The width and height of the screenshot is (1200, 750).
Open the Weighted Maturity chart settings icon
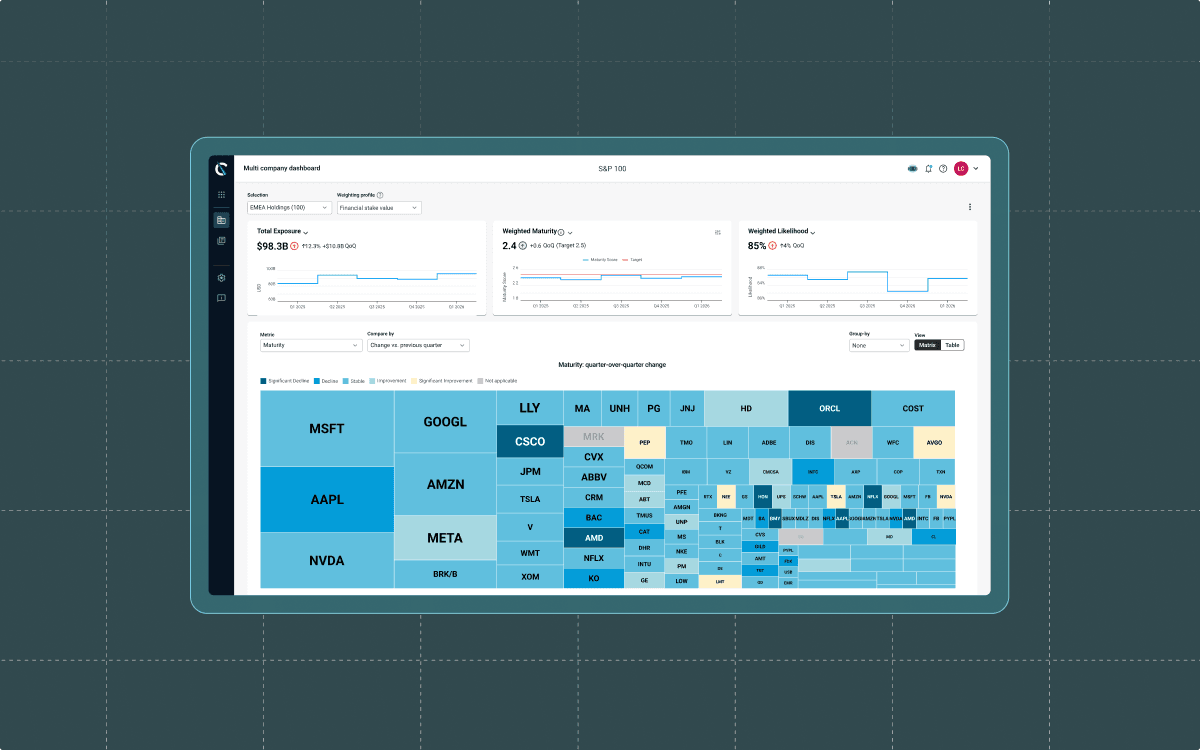(717, 232)
